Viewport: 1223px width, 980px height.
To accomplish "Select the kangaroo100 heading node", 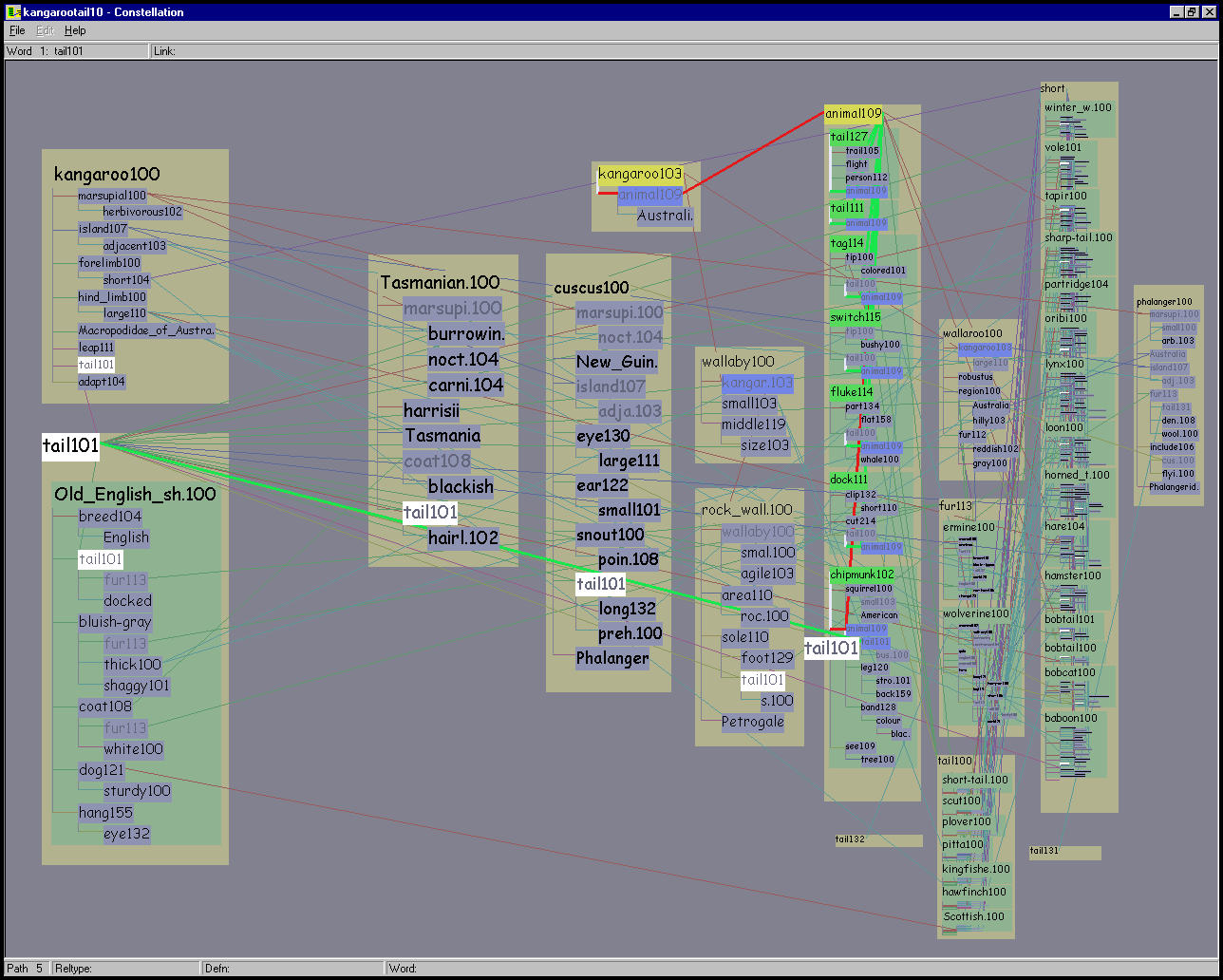I will [x=106, y=174].
